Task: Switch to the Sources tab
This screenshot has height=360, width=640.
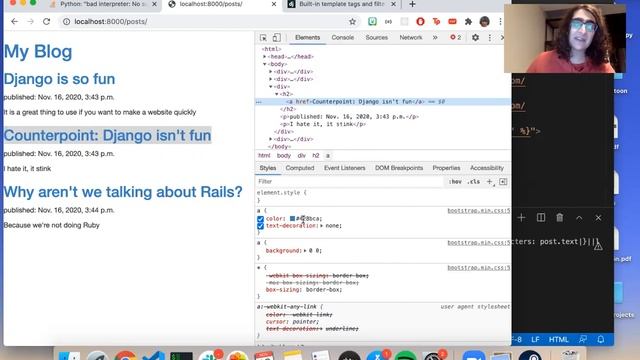Action: [376, 38]
